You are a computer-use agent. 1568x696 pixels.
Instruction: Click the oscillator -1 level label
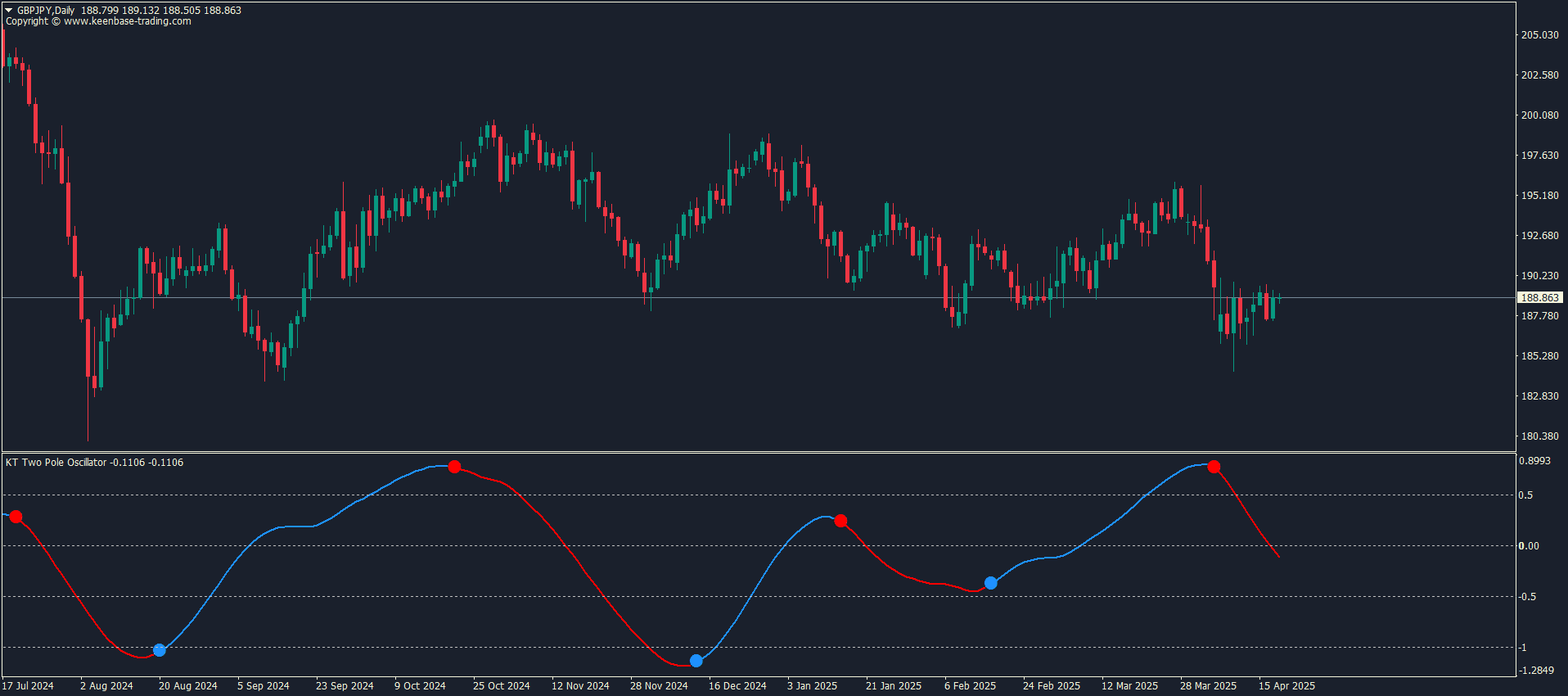[1523, 648]
